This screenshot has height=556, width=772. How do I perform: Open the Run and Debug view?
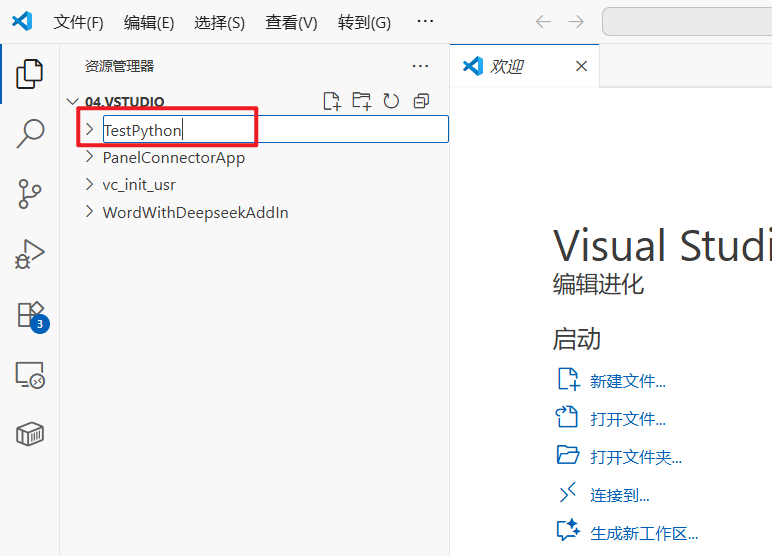(x=30, y=254)
